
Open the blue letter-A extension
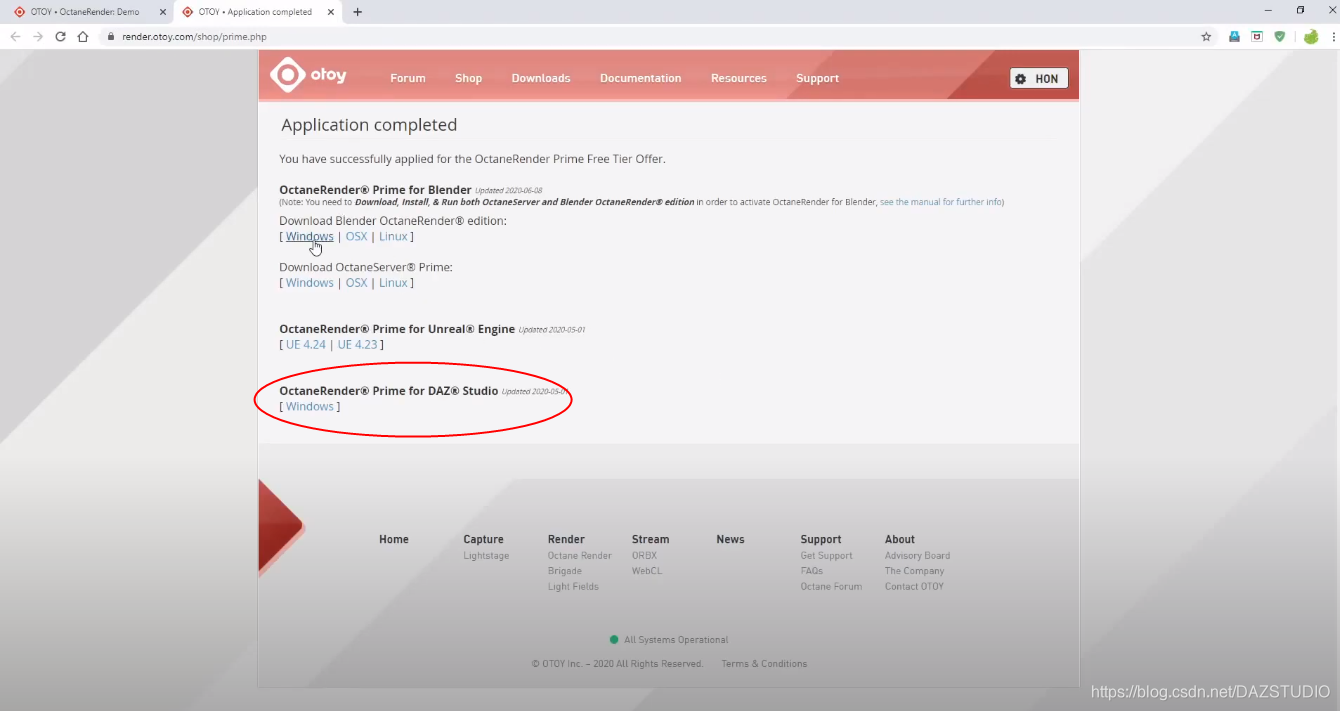[x=1235, y=37]
